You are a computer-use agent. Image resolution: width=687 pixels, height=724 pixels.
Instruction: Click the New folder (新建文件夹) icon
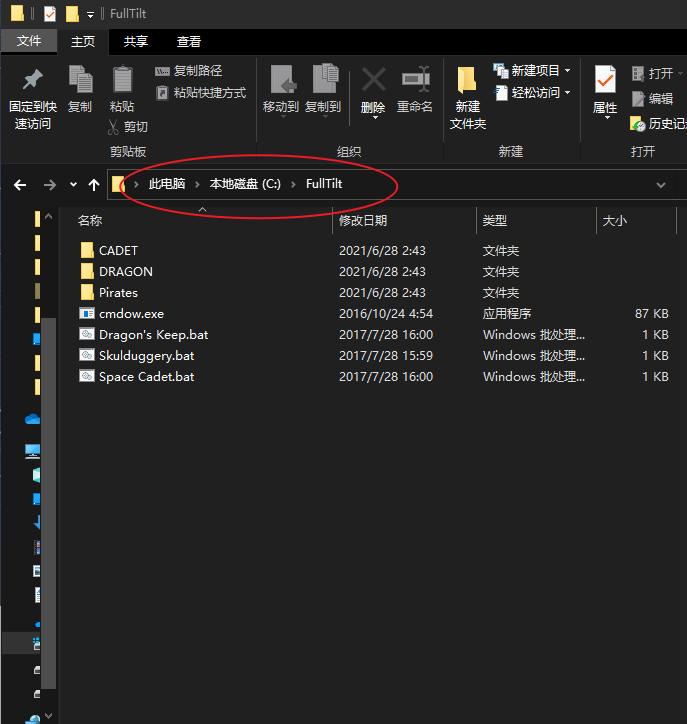coord(467,79)
